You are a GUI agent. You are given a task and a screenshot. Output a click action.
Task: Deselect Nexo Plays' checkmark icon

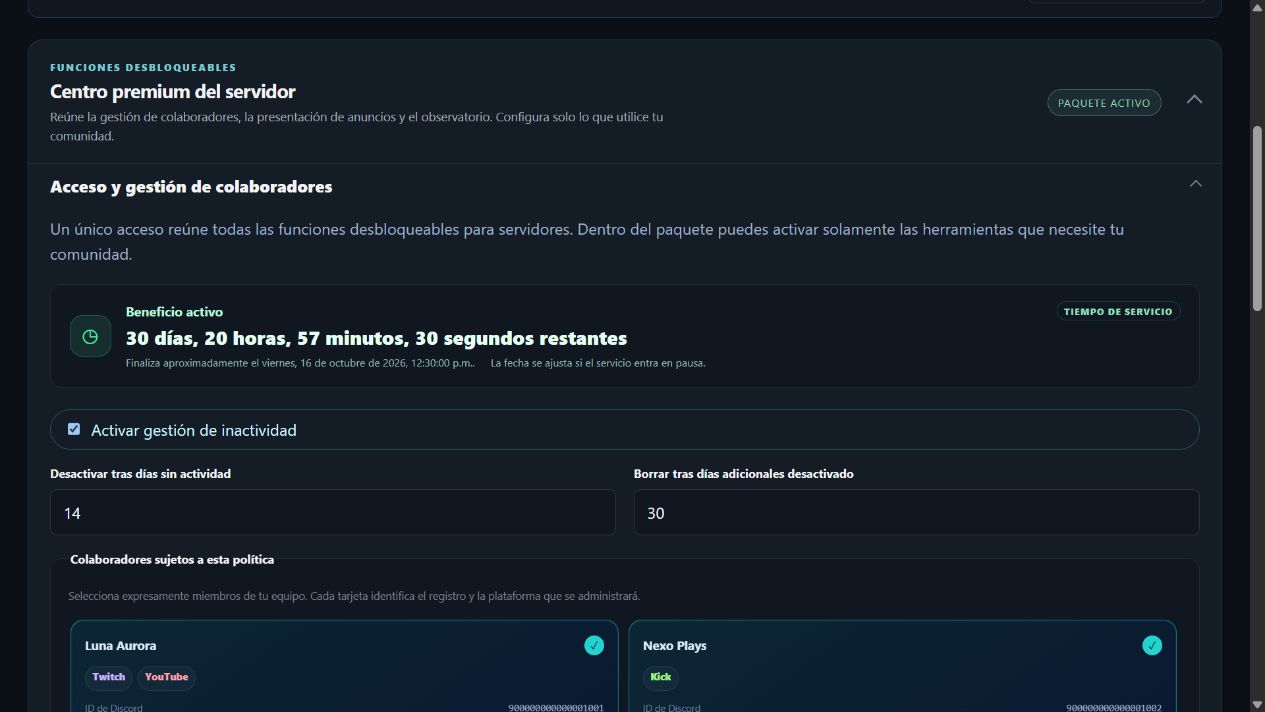[1152, 646]
